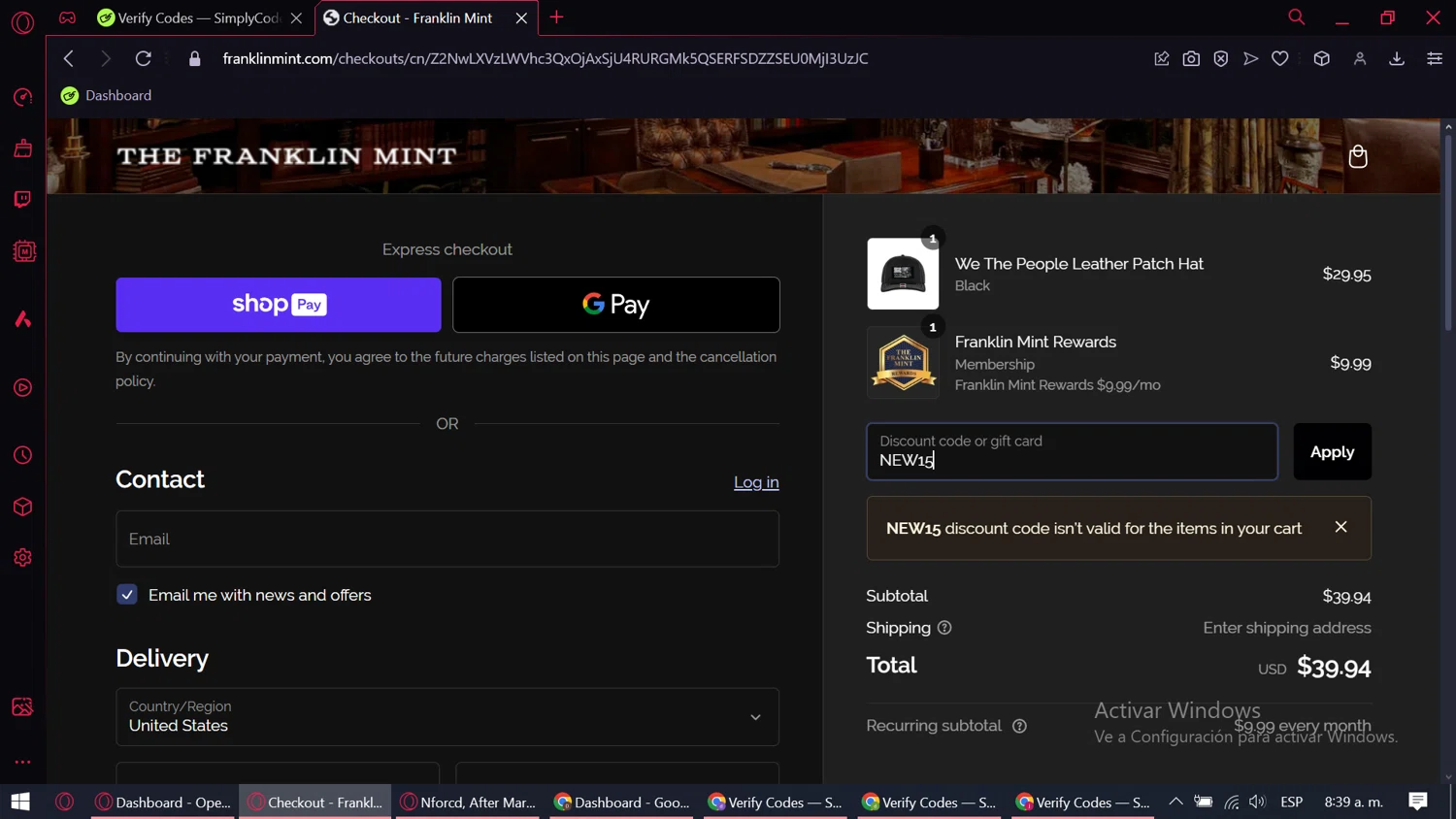Open the ad blocker shield icon
This screenshot has height=819, width=1456.
coord(1221,58)
